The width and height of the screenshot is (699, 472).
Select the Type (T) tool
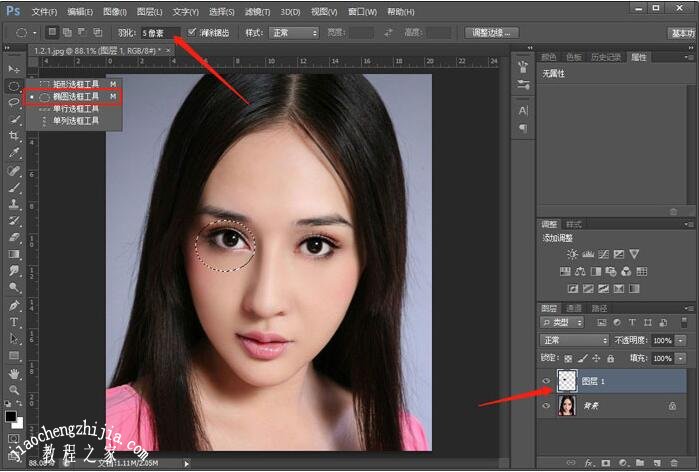pos(14,322)
